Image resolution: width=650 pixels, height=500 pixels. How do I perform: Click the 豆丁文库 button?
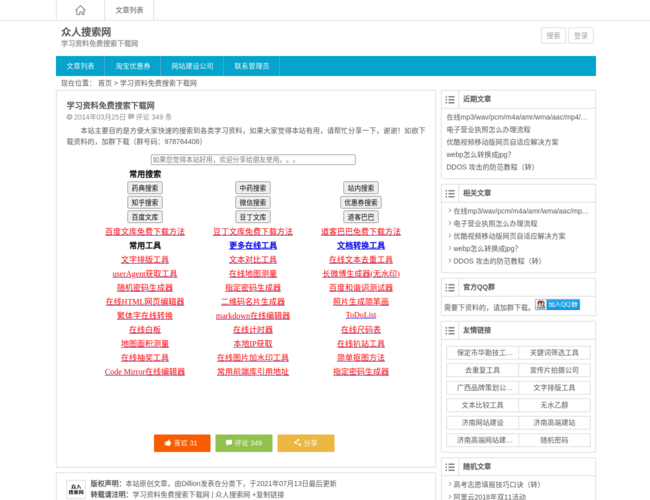tap(253, 217)
